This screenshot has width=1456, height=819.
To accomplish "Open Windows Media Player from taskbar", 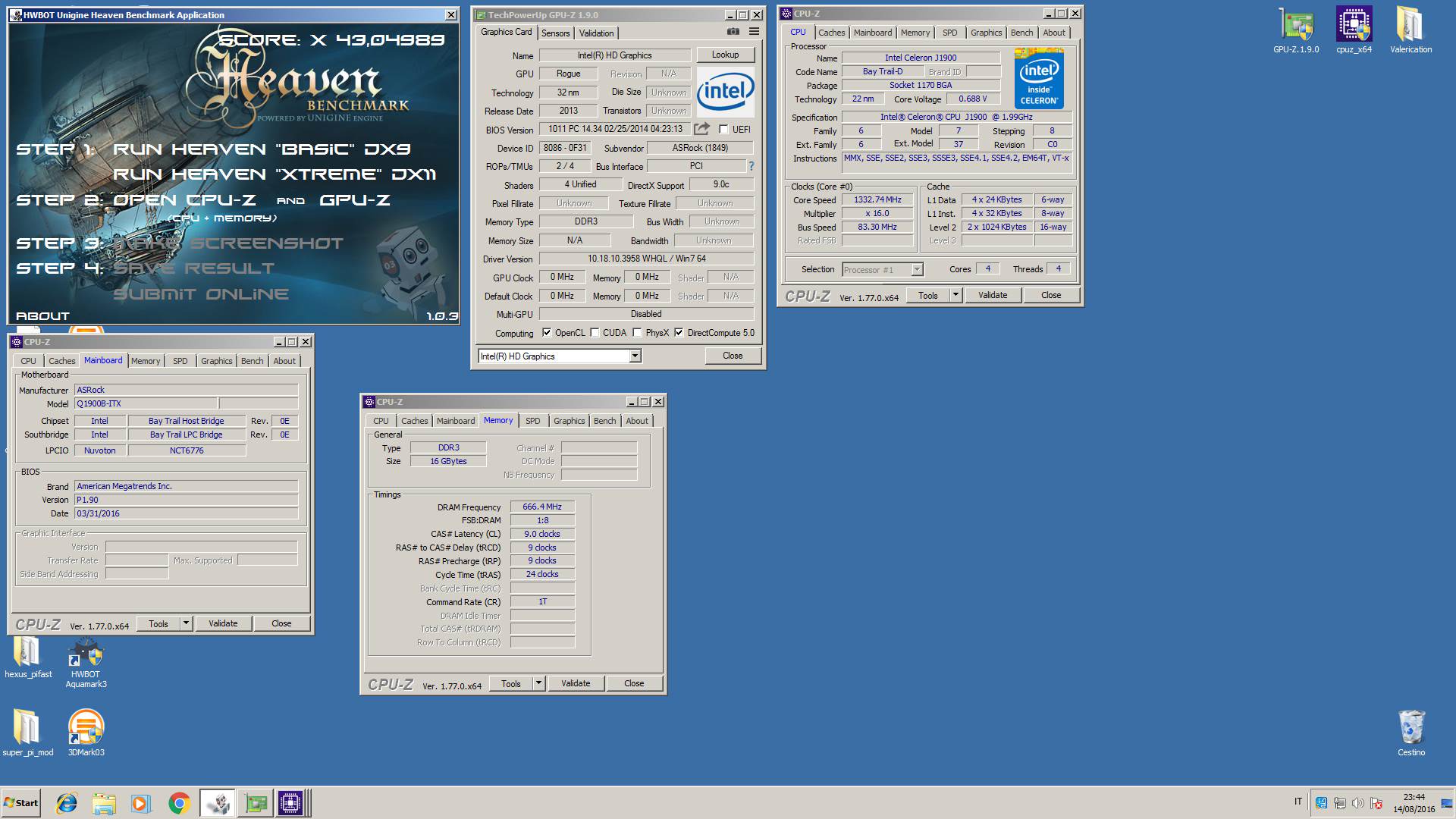I will pos(140,803).
